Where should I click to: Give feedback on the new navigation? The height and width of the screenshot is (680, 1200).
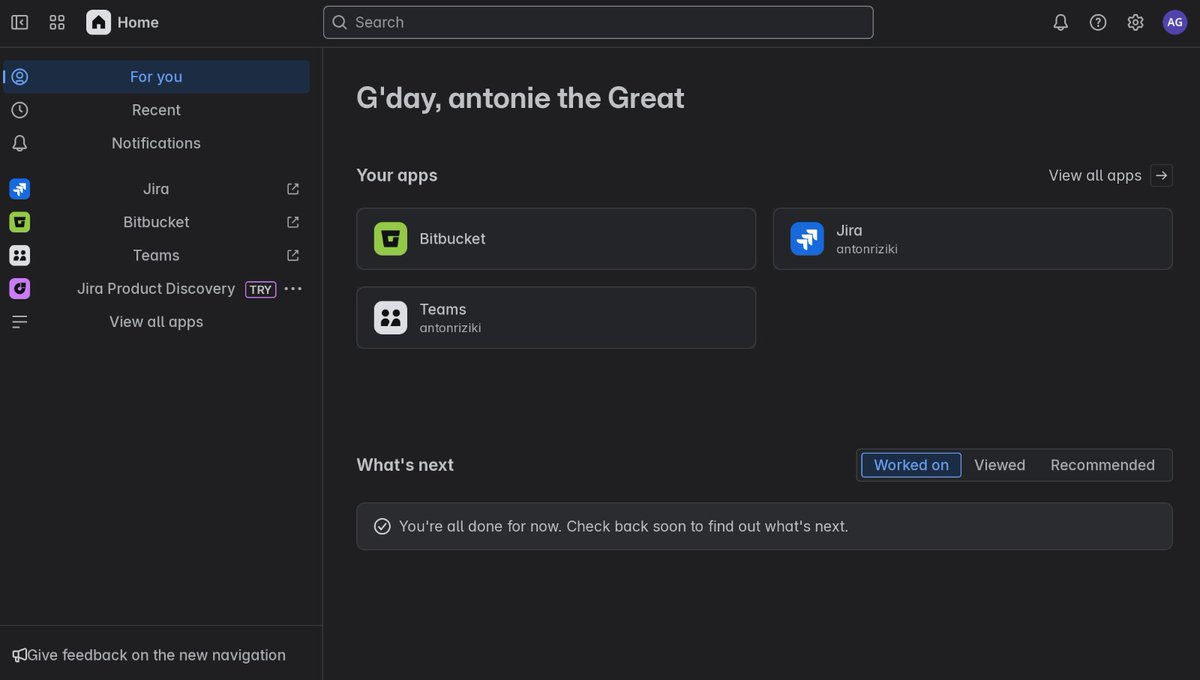(156, 655)
